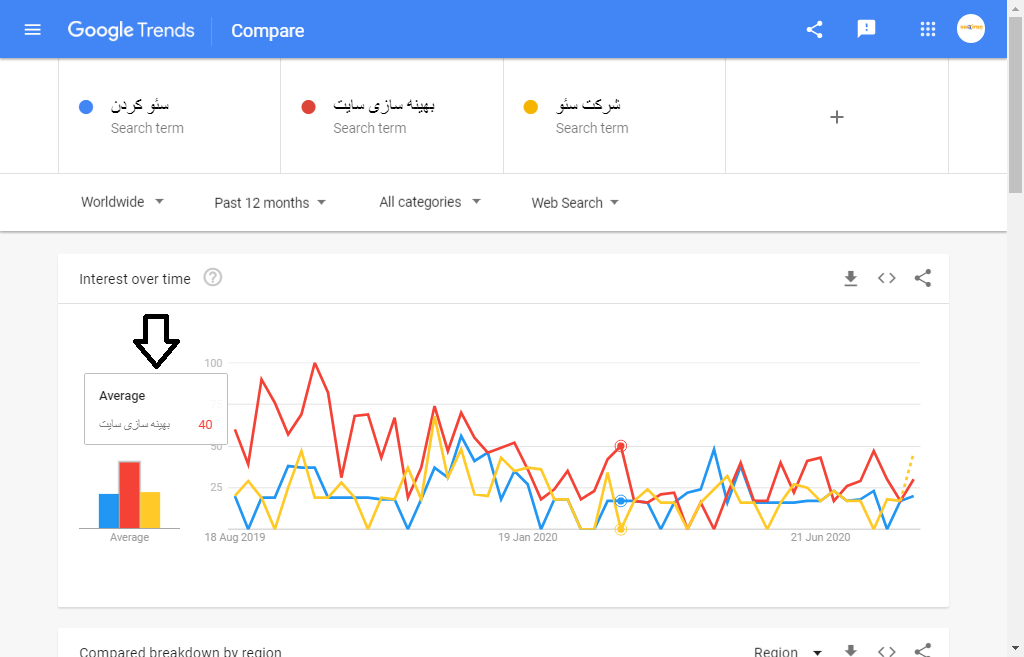Open the send feedback icon
This screenshot has width=1024, height=657.
866,29
